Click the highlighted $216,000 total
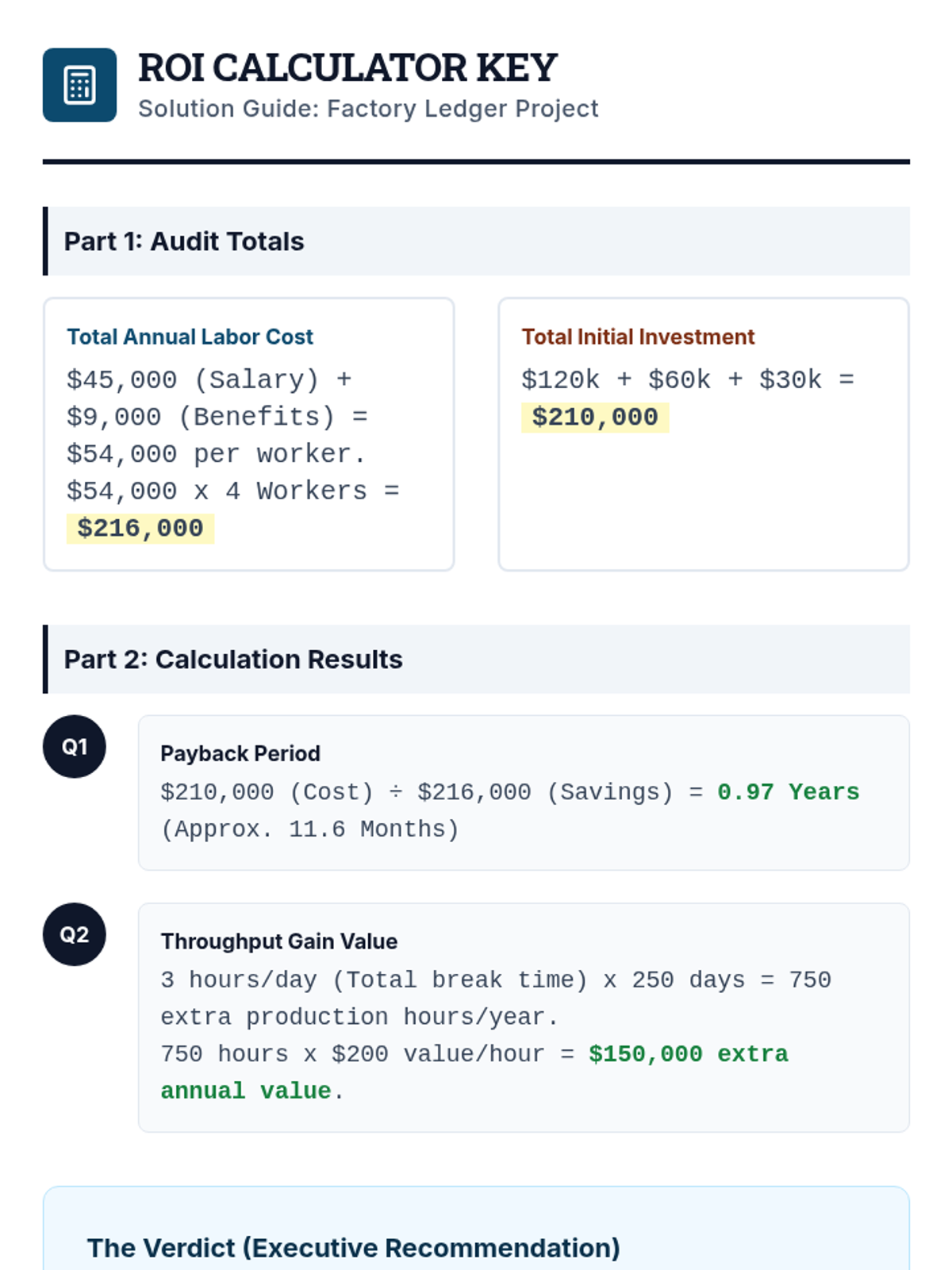Screen dimensions: 952x1270 pyautogui.click(x=140, y=529)
